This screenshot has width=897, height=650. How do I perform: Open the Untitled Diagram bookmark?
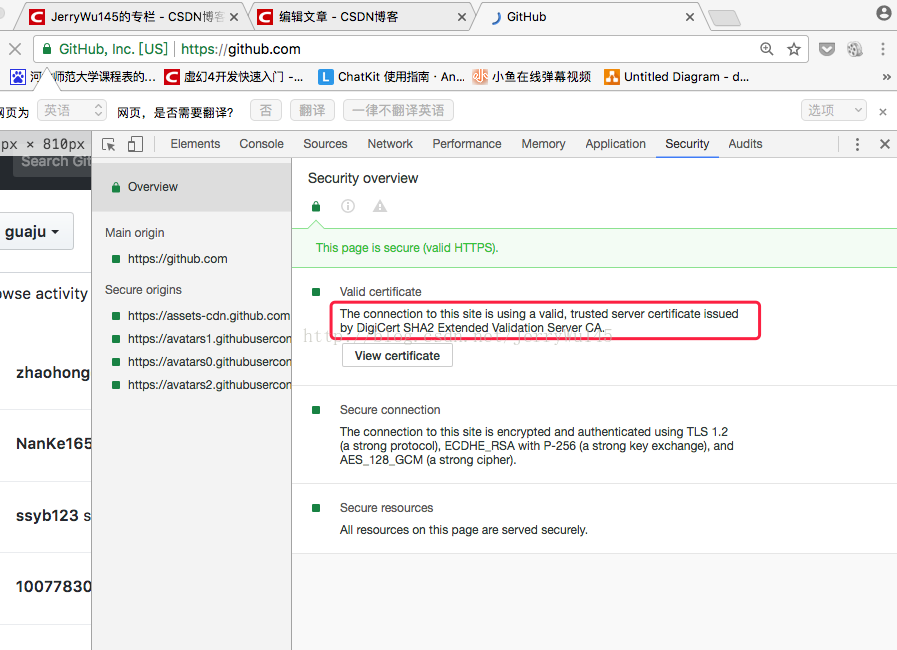click(x=676, y=77)
